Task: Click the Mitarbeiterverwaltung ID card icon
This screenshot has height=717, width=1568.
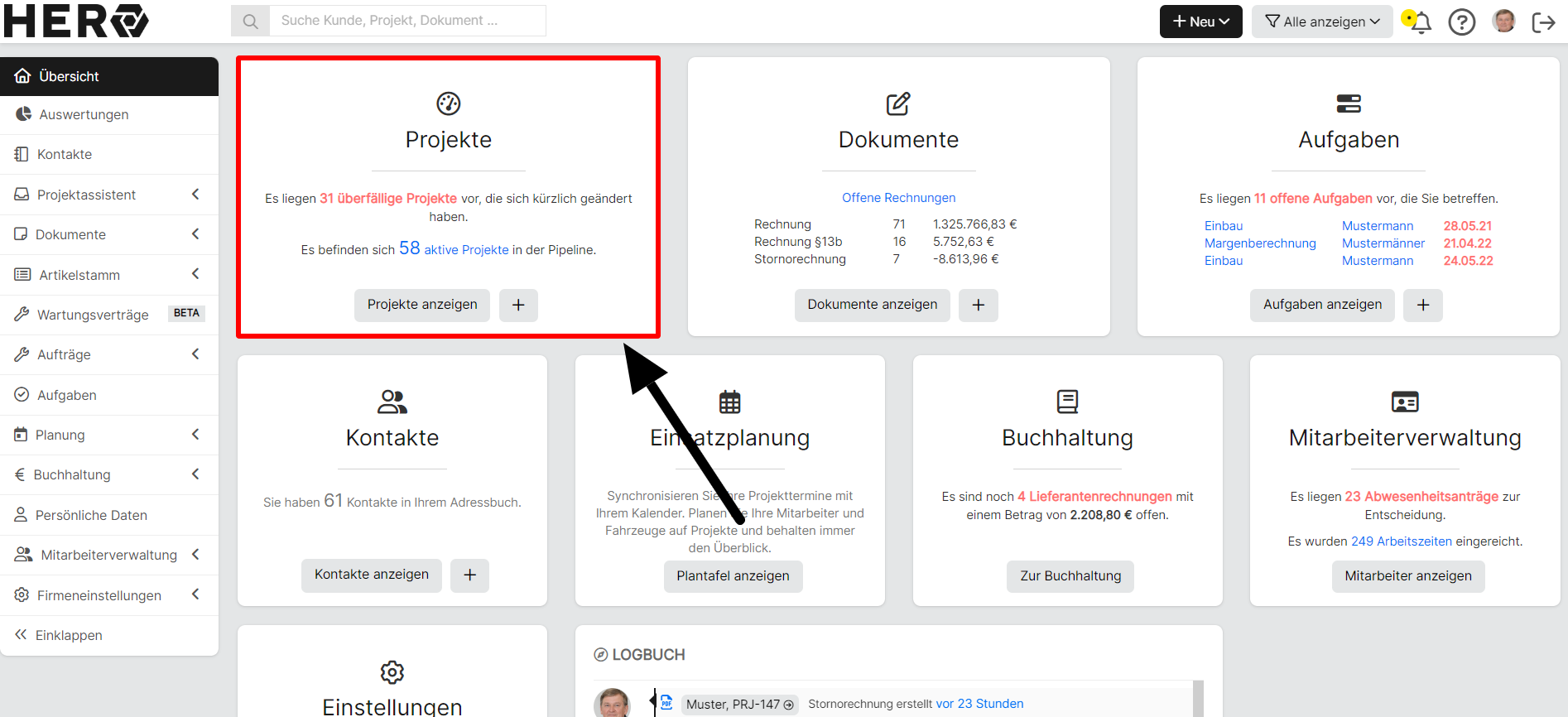Action: 1405,402
